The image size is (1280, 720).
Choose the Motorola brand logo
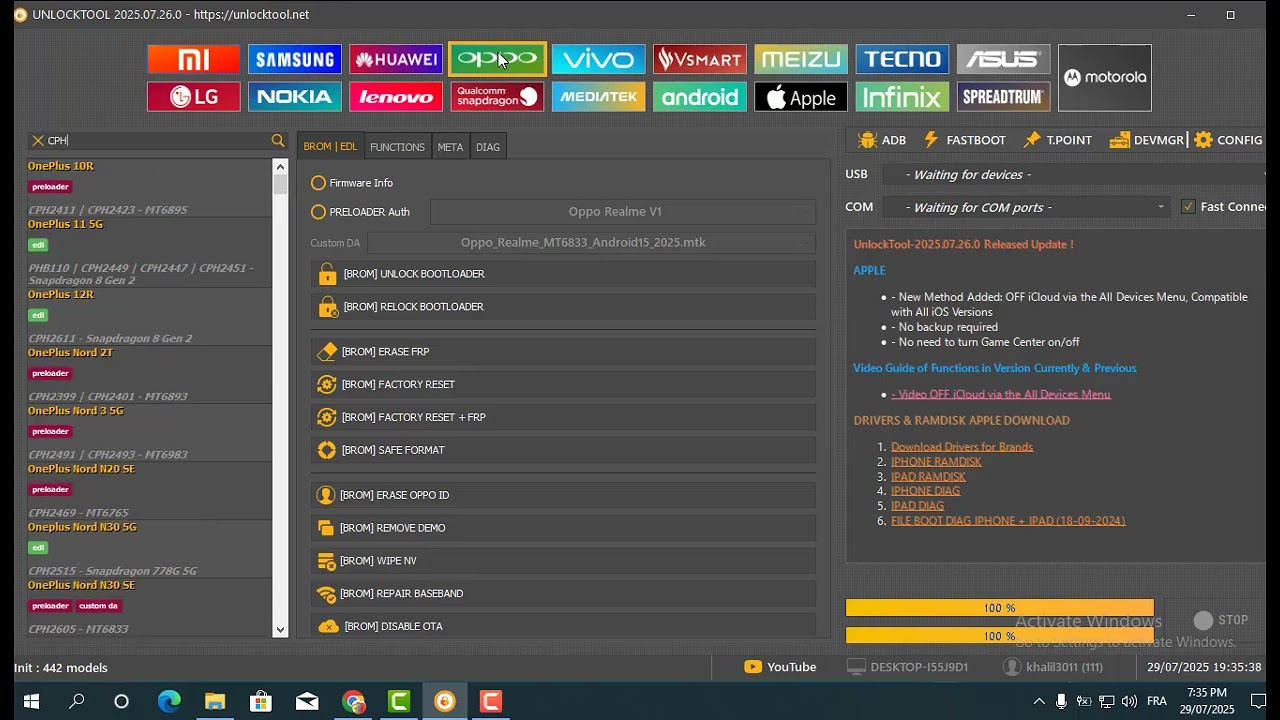pos(1105,78)
